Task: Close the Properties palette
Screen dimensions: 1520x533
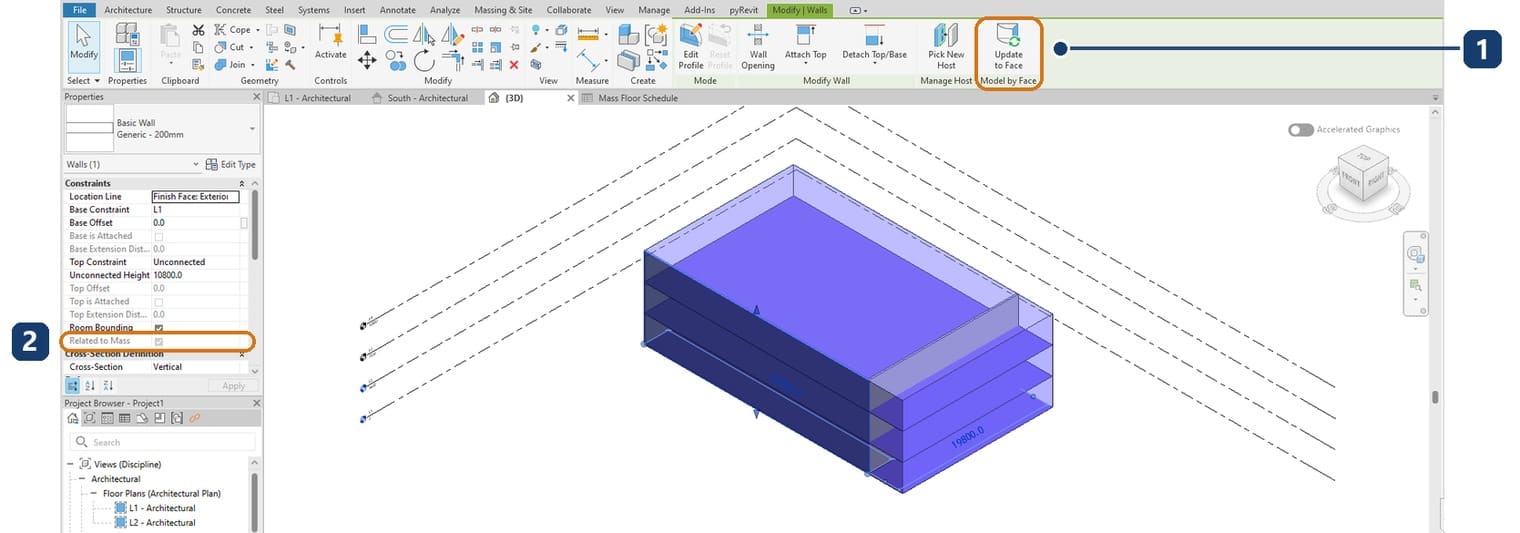Action: tap(256, 97)
